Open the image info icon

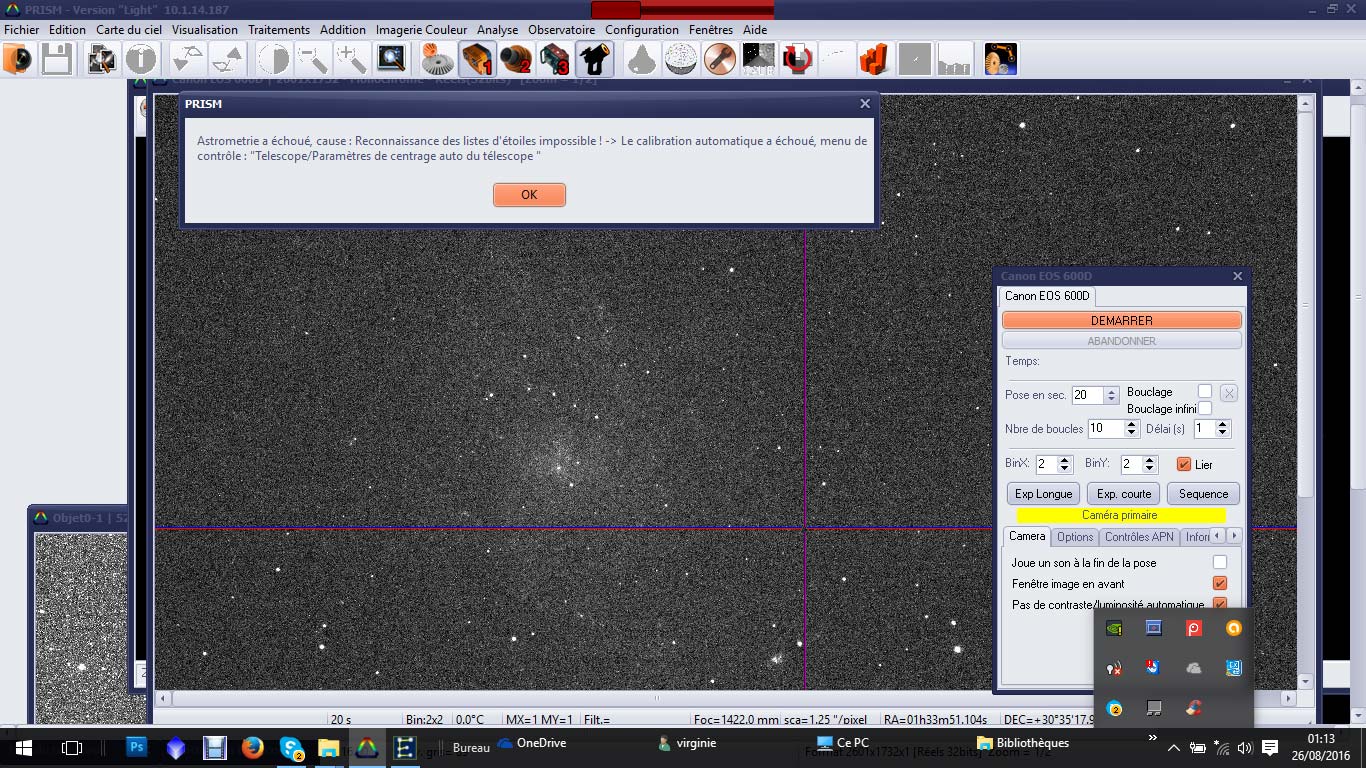tap(140, 60)
